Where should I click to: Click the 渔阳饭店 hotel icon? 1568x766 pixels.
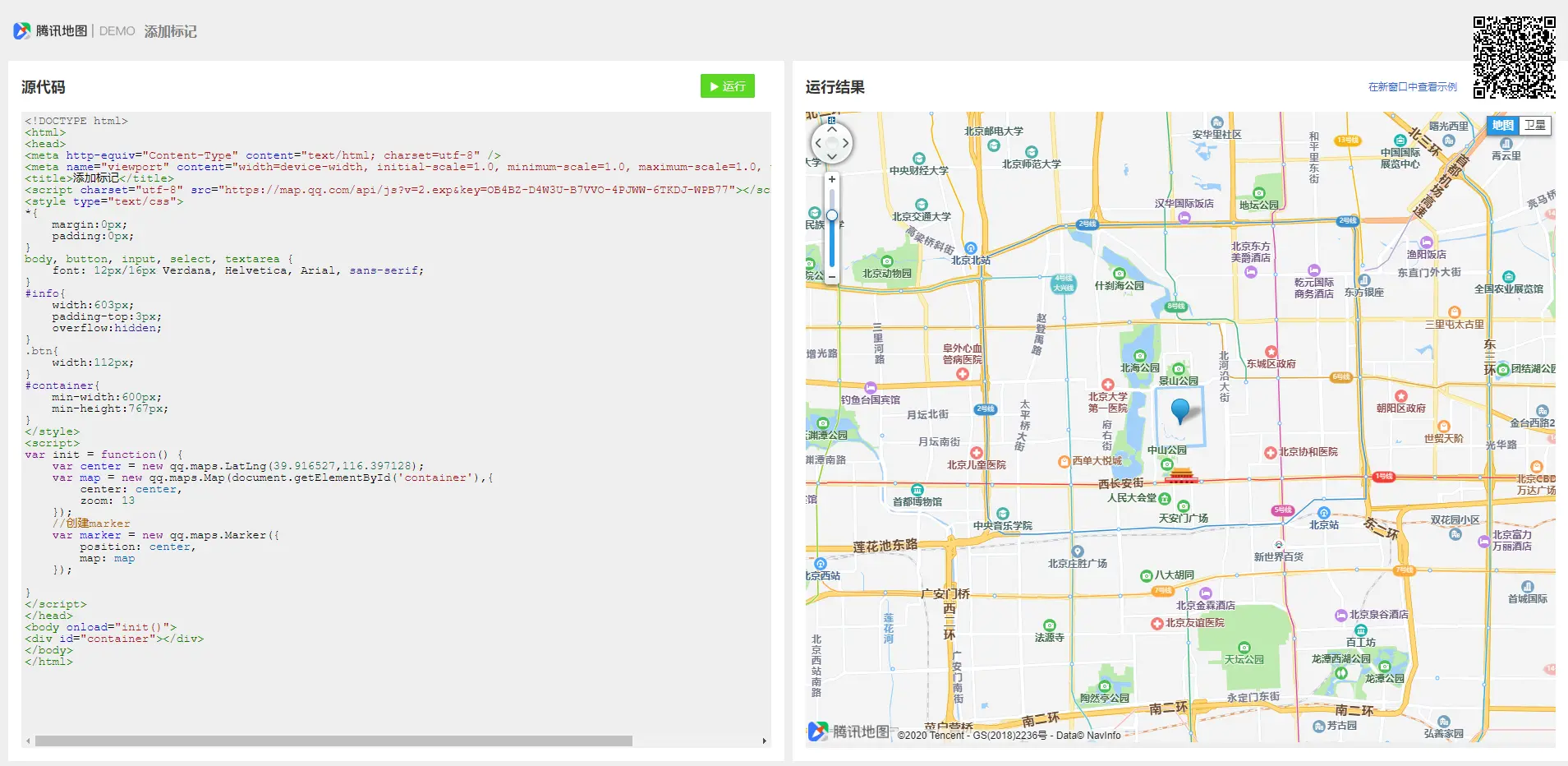[1427, 242]
